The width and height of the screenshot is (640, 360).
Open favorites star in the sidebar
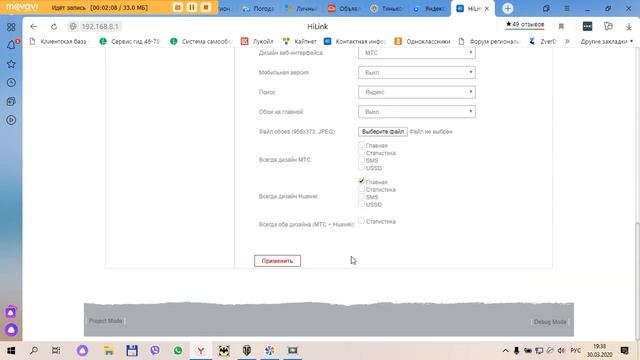(11, 64)
